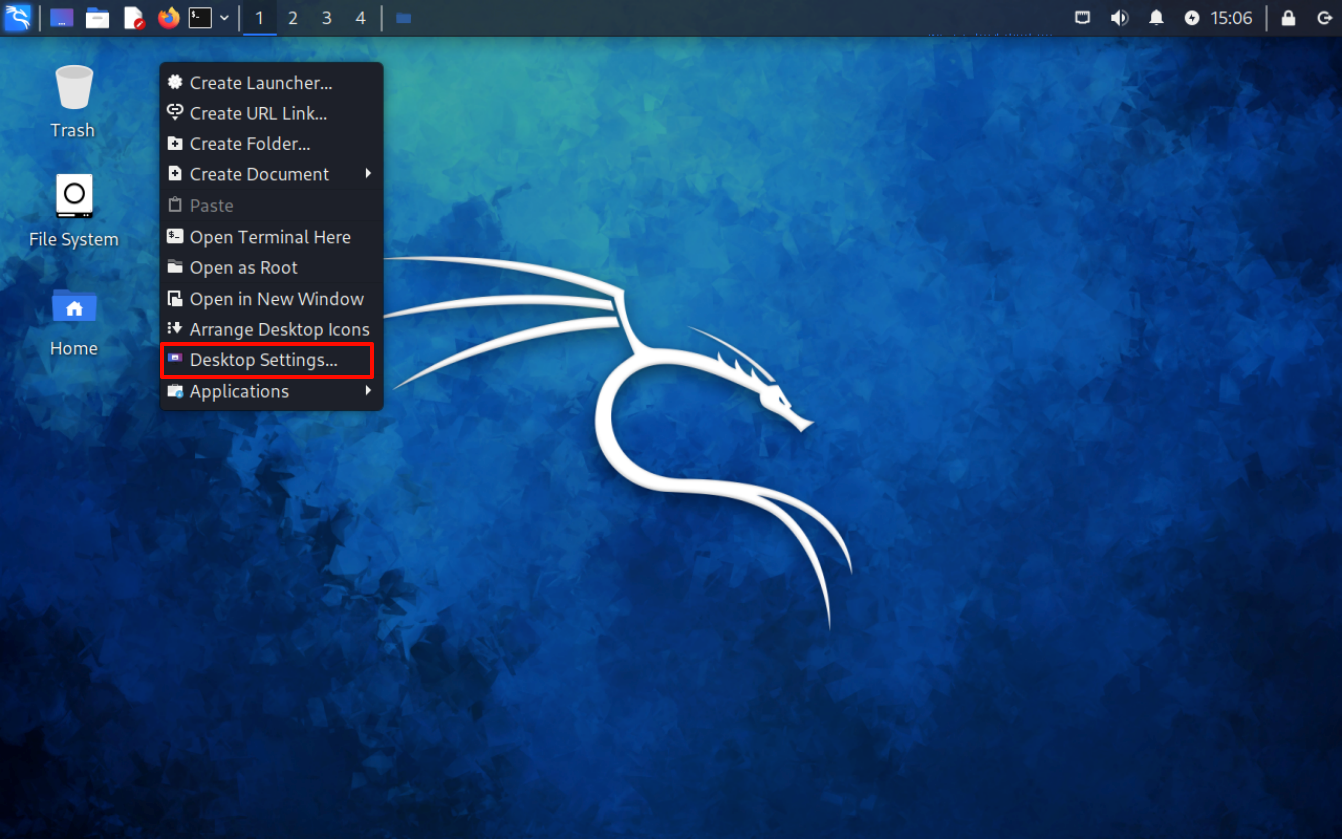Image resolution: width=1342 pixels, height=839 pixels.
Task: Click the show desktop panel icon
Action: pyautogui.click(x=62, y=18)
